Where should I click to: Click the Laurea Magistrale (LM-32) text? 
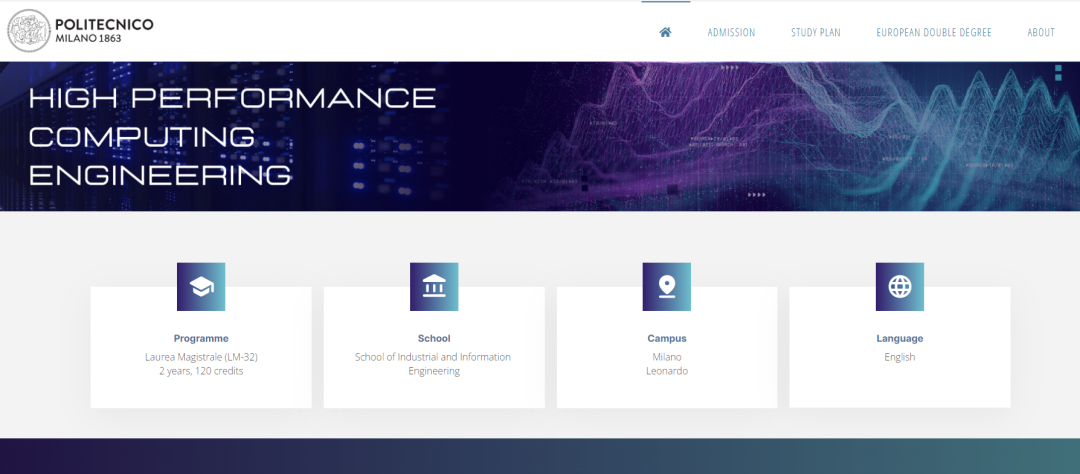(201, 357)
